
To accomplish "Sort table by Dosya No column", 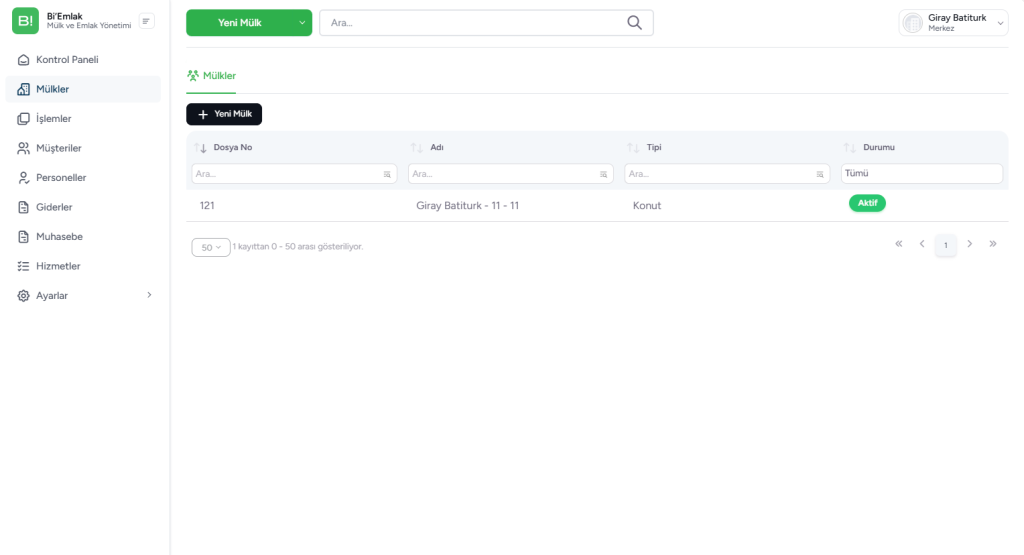I will coord(201,148).
